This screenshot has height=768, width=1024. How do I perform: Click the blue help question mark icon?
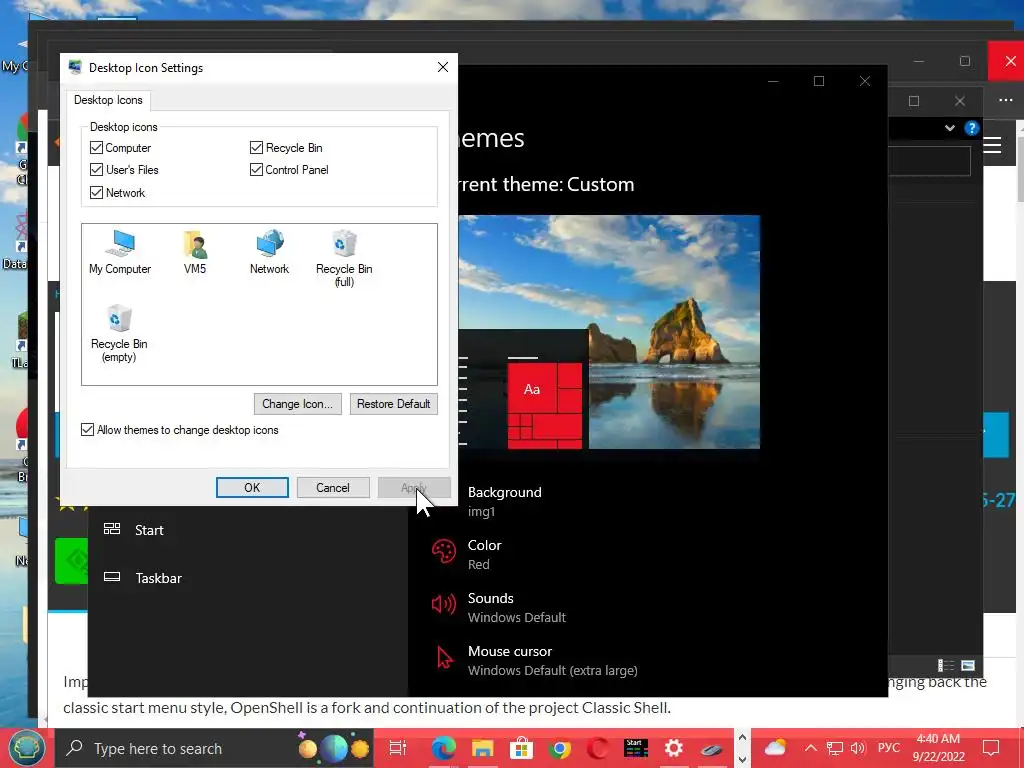(972, 128)
